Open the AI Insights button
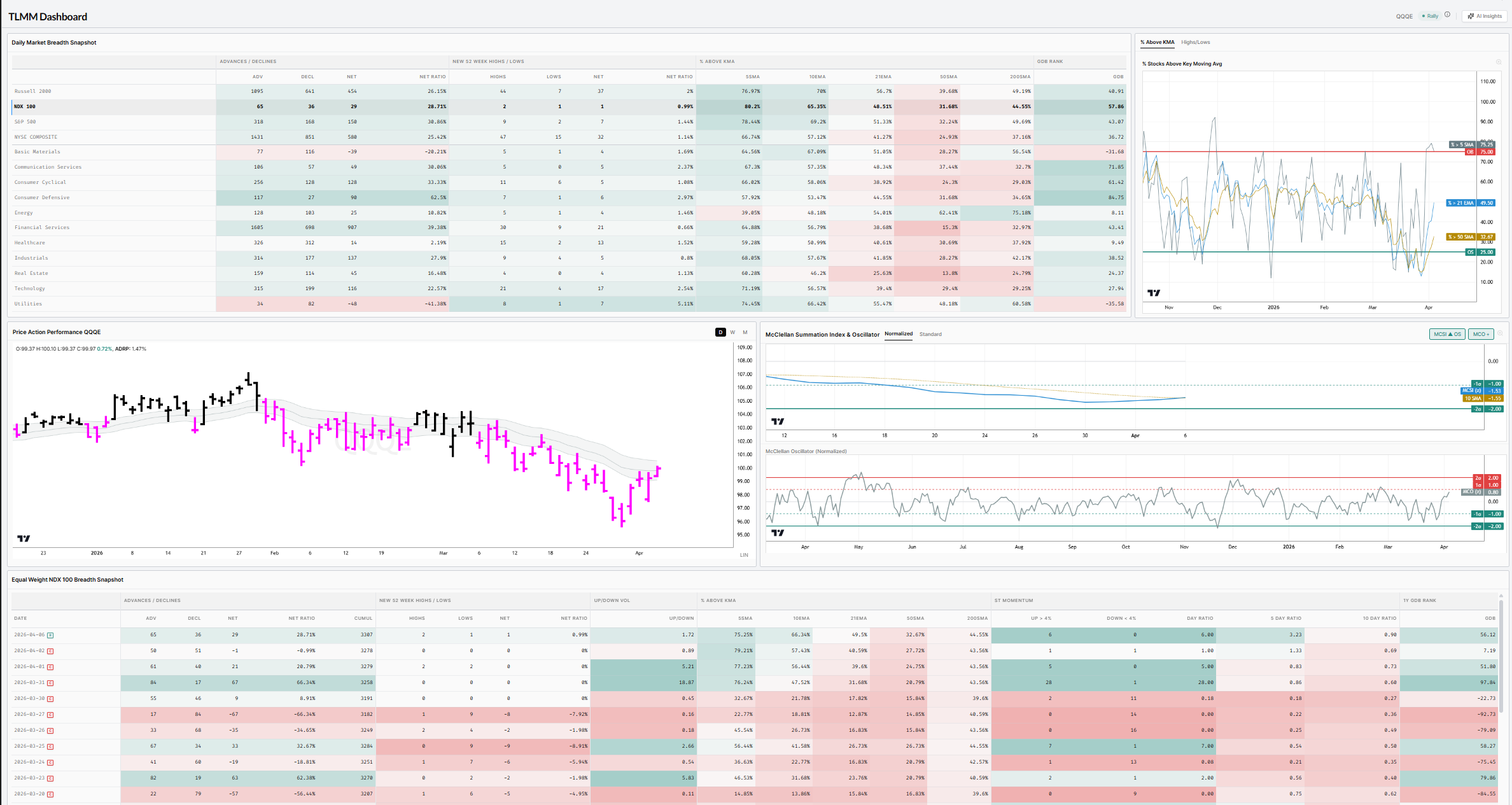 (1484, 16)
